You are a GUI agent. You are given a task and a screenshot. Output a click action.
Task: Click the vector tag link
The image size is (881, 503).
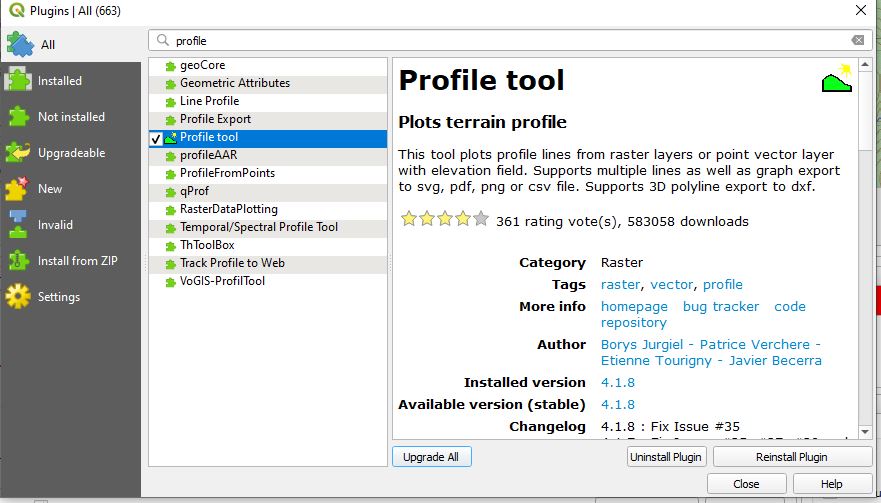pyautogui.click(x=671, y=284)
